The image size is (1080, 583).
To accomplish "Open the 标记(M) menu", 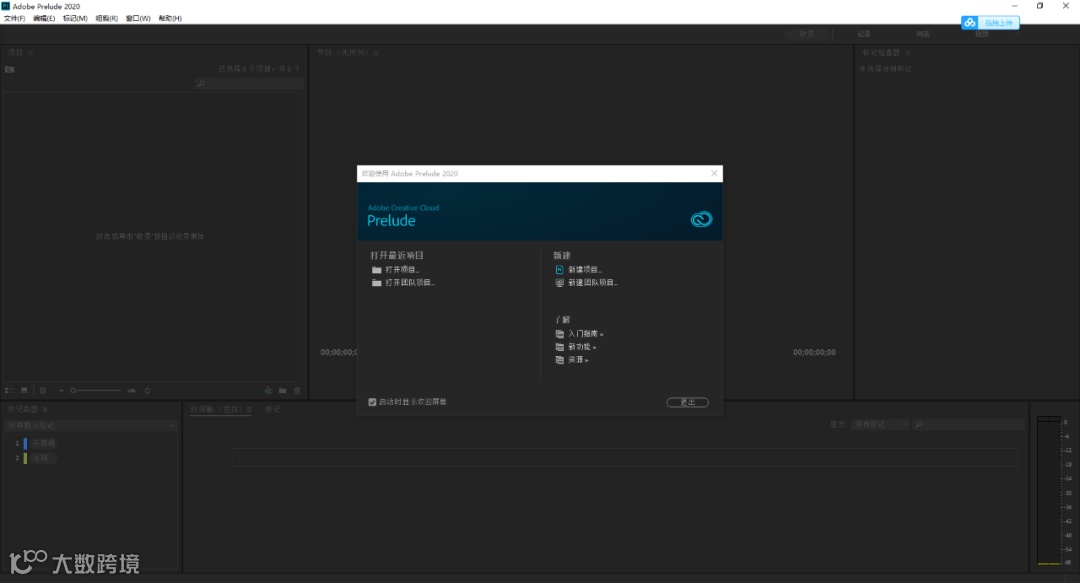I will (x=75, y=19).
